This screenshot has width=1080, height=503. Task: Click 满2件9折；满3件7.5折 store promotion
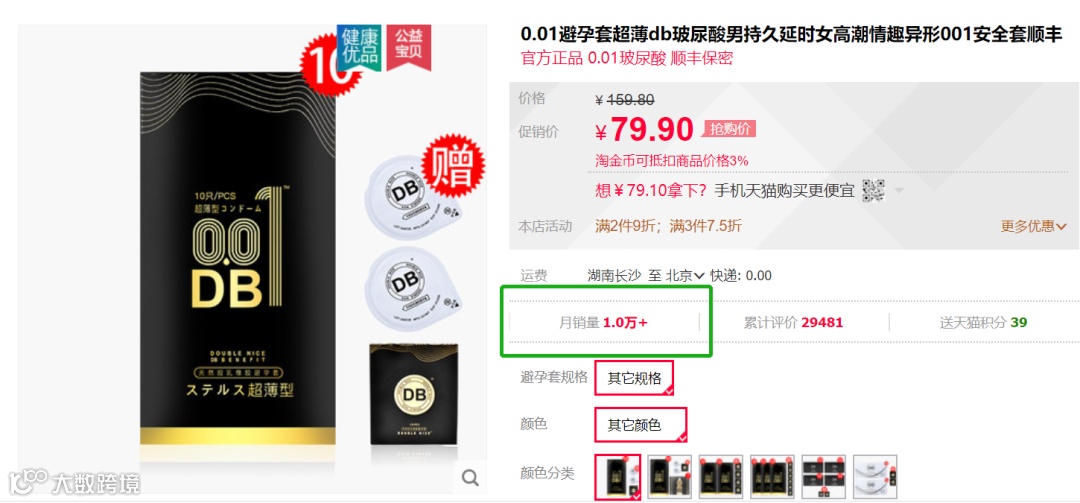(668, 226)
